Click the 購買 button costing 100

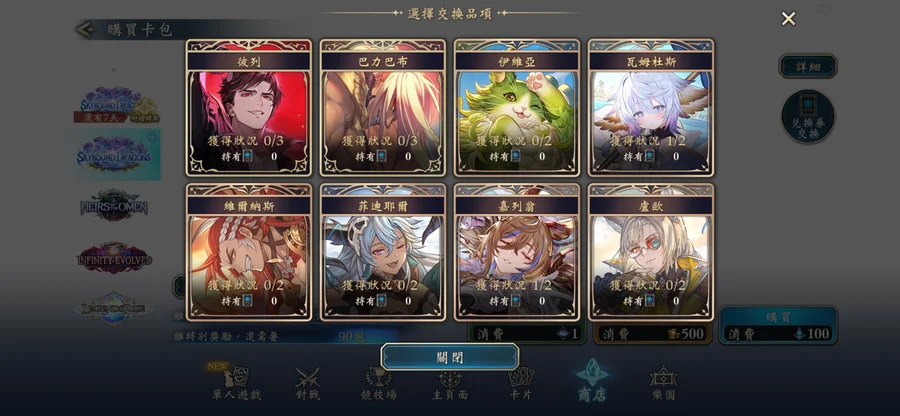778,325
